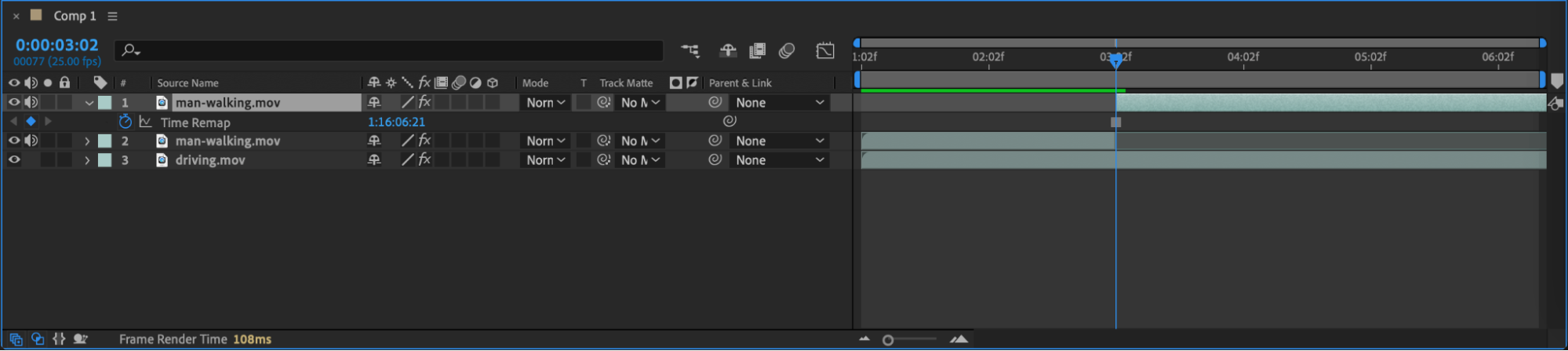1568x351 pixels.
Task: Click the Composition Mini-Flowchart icon
Action: pyautogui.click(x=689, y=51)
